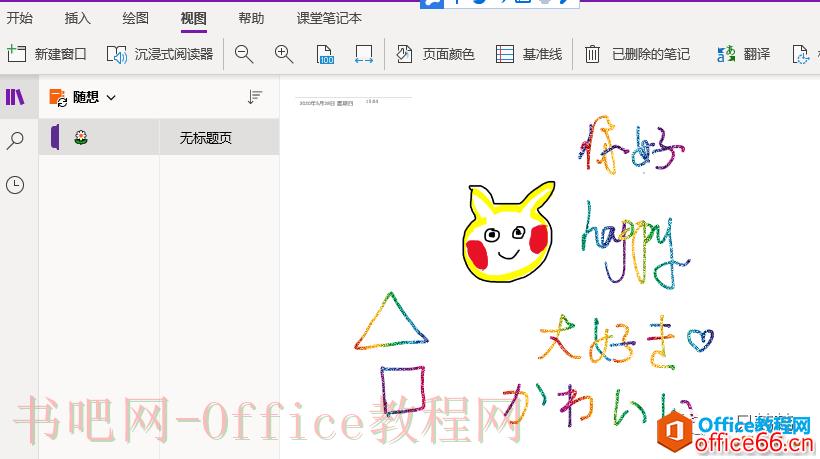Open the 基准线 label
Image resolution: width=820 pixels, height=459 pixels.
coord(542,54)
